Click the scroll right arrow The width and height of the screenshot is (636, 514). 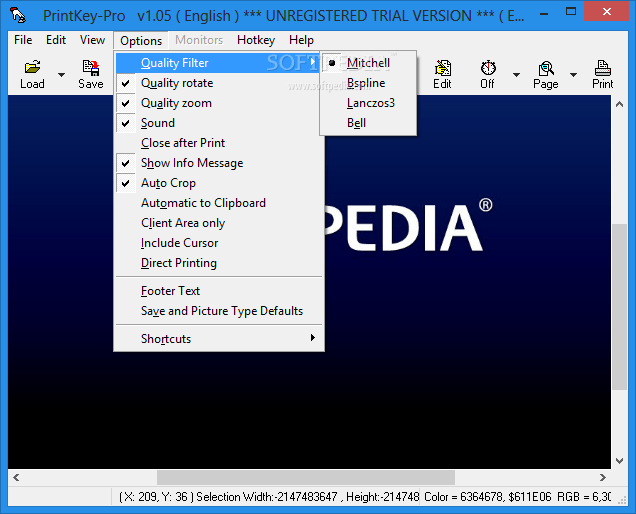pyautogui.click(x=603, y=477)
